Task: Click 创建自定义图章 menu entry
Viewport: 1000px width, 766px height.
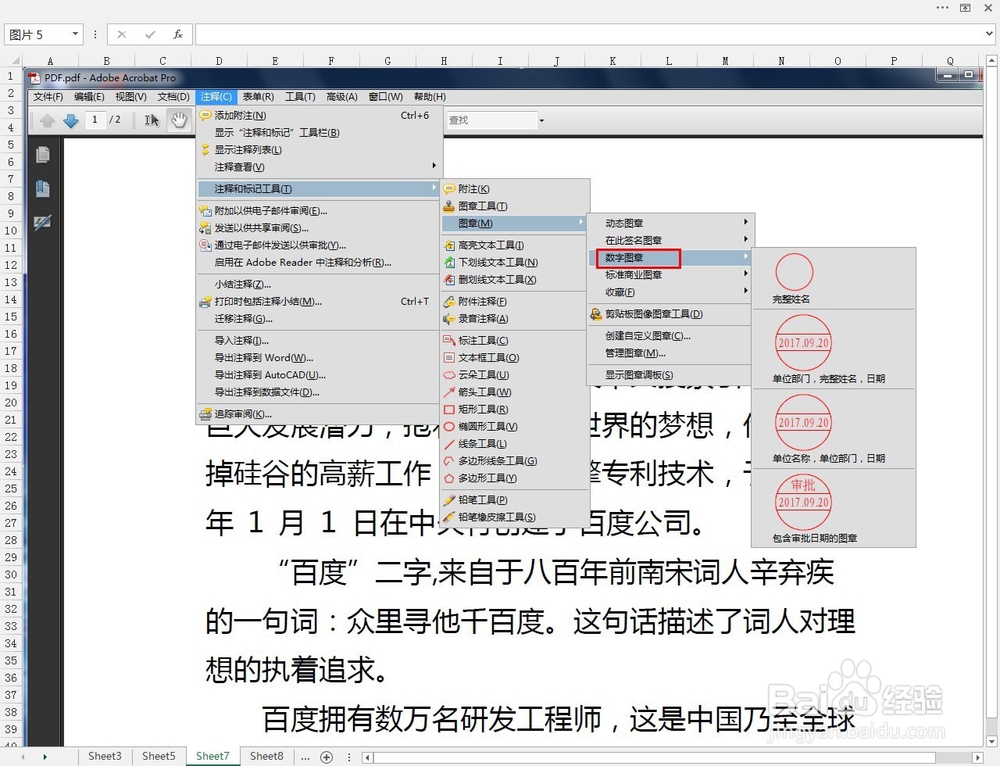Action: pyautogui.click(x=670, y=335)
